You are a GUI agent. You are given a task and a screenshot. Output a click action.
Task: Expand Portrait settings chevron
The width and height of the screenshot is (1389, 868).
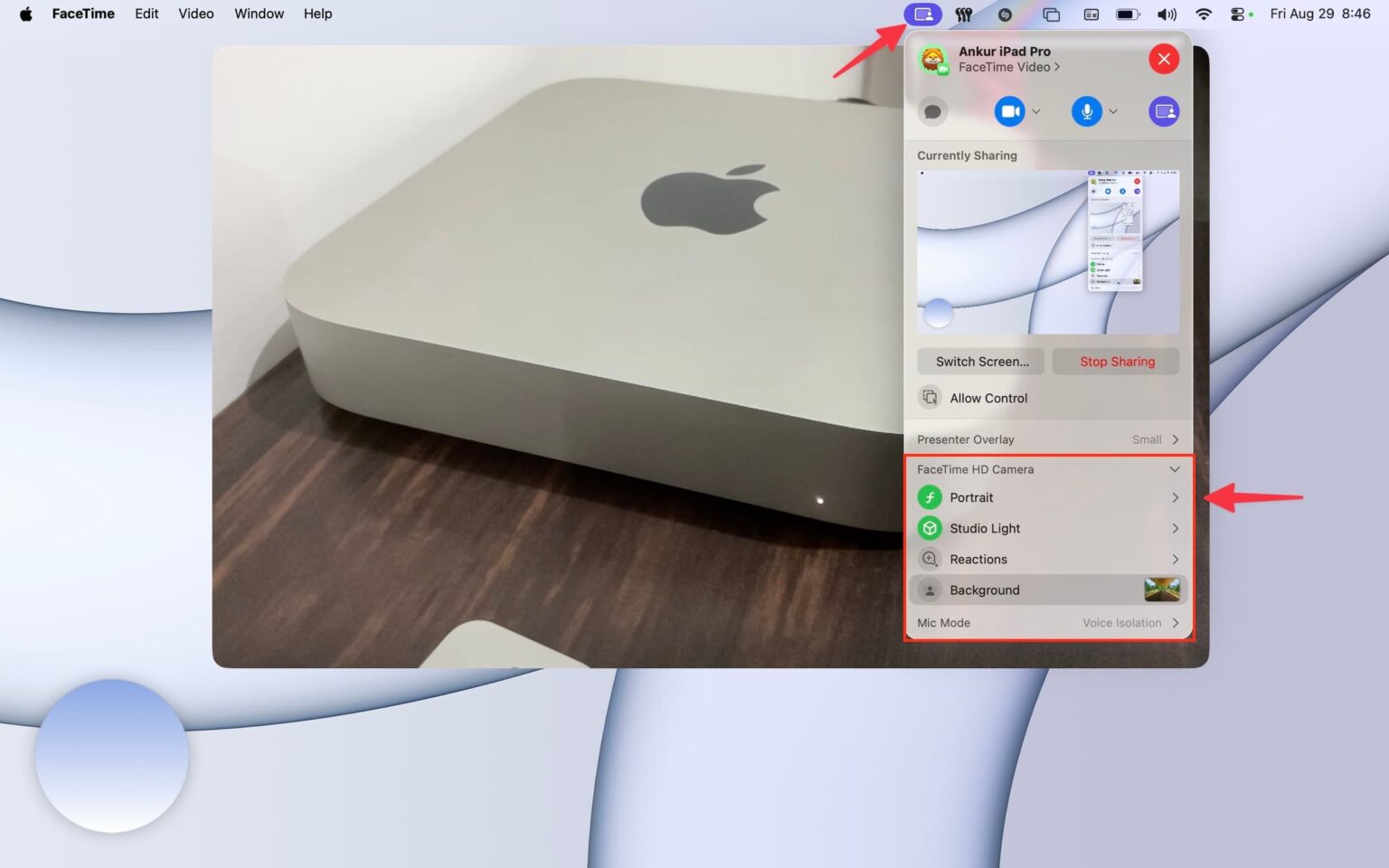[1175, 497]
